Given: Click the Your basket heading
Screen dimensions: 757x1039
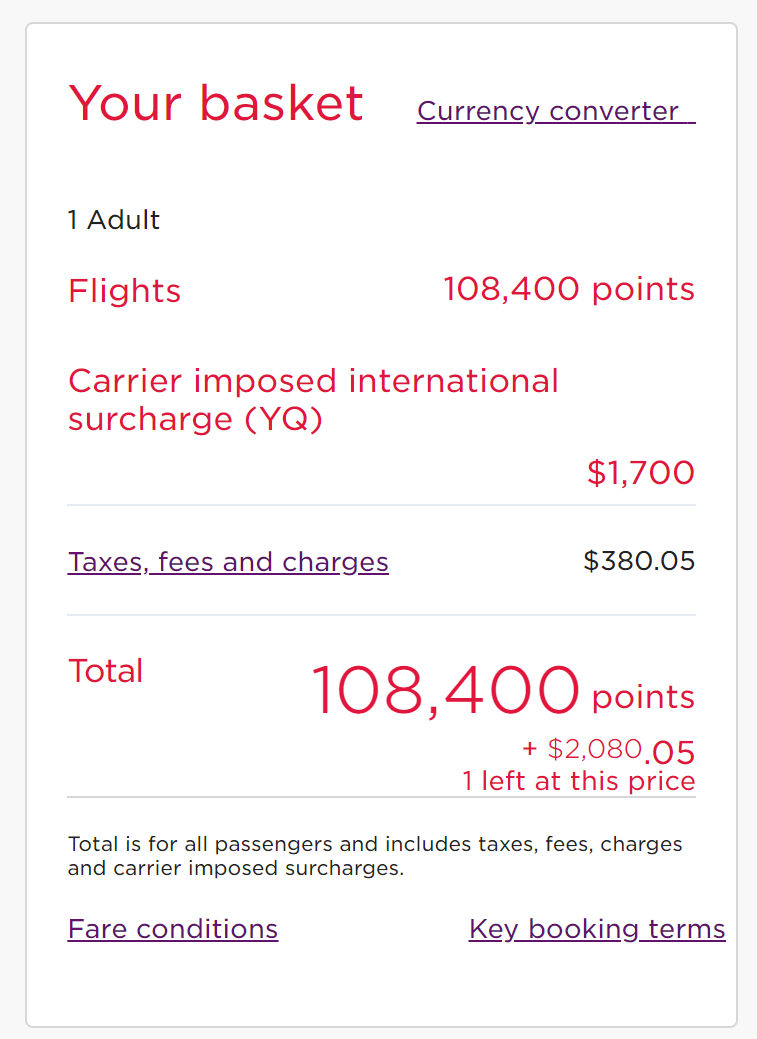Looking at the screenshot, I should (216, 104).
